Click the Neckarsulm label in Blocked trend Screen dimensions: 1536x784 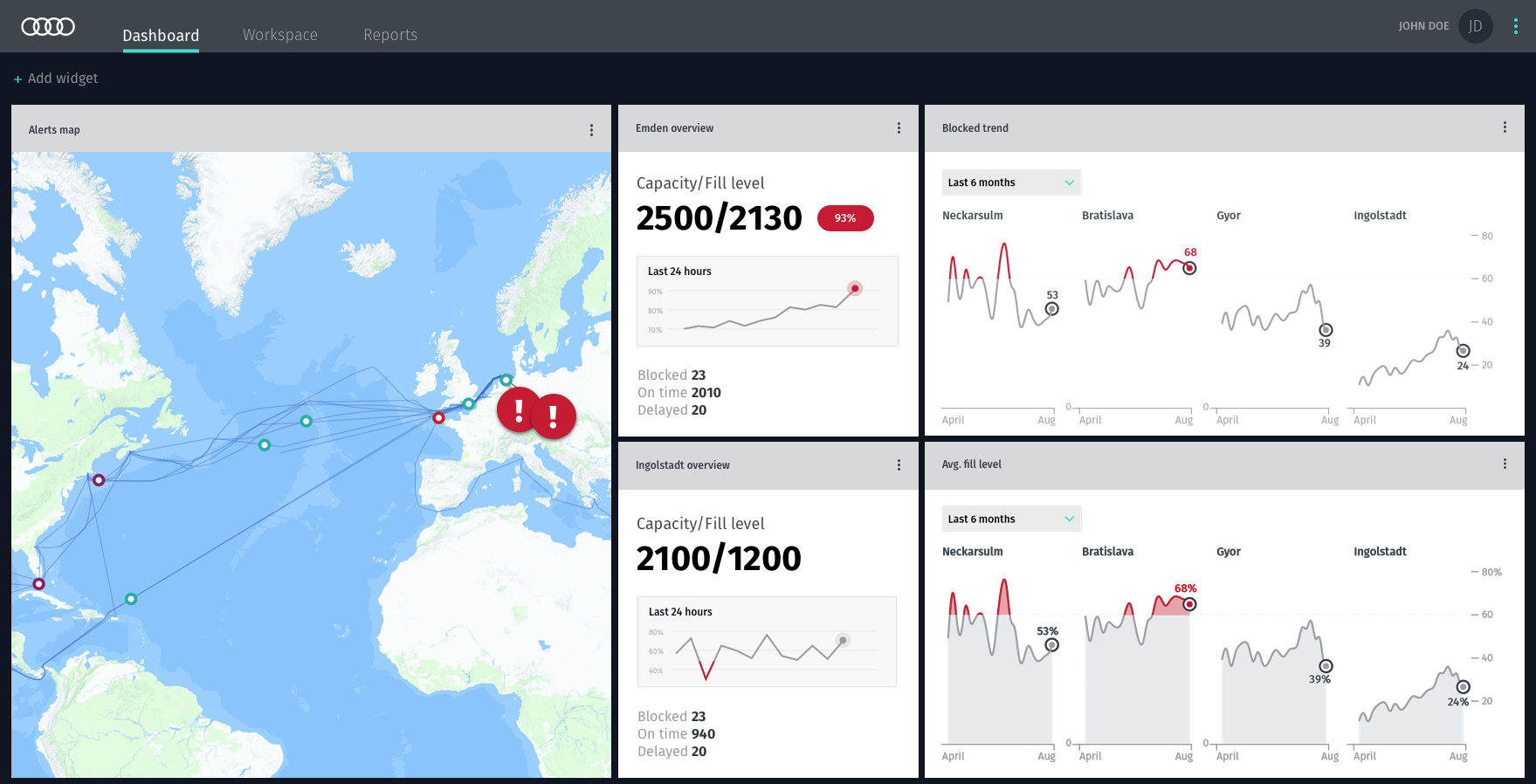click(x=972, y=216)
